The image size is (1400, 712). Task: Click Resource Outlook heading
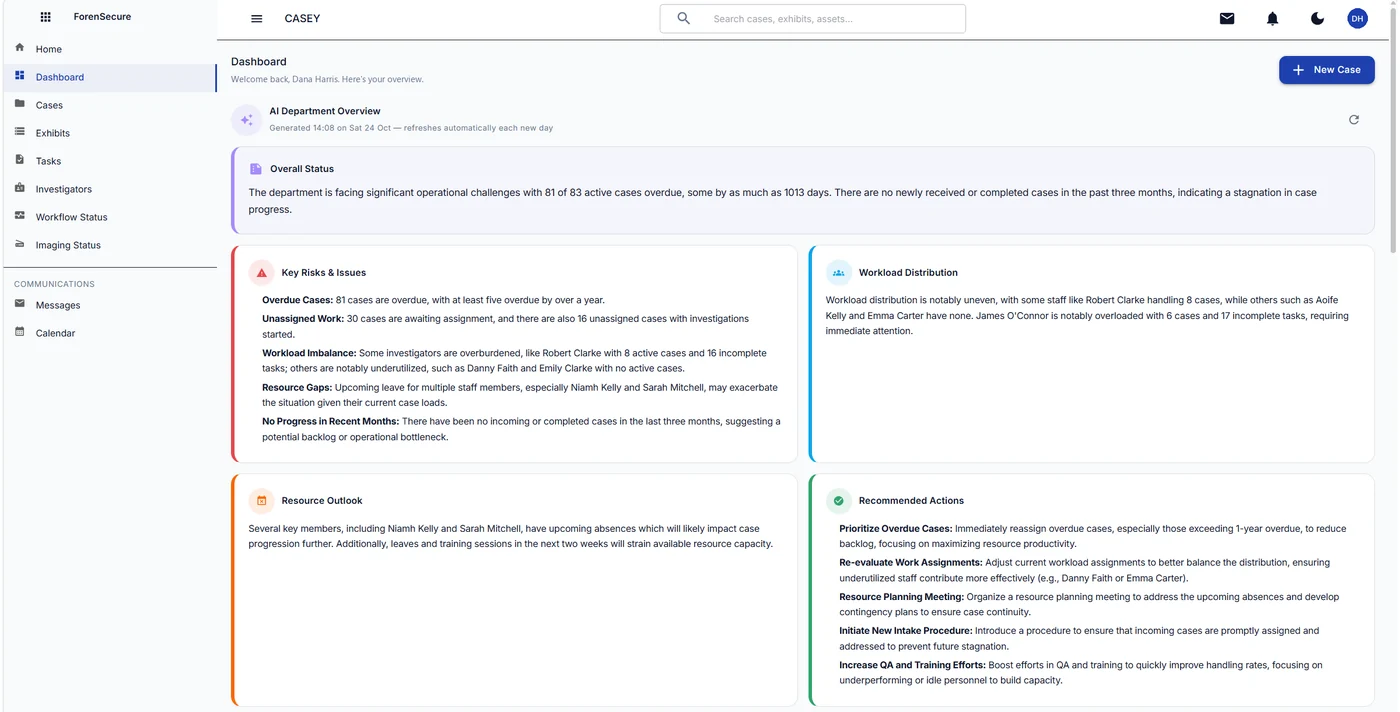[x=322, y=501]
